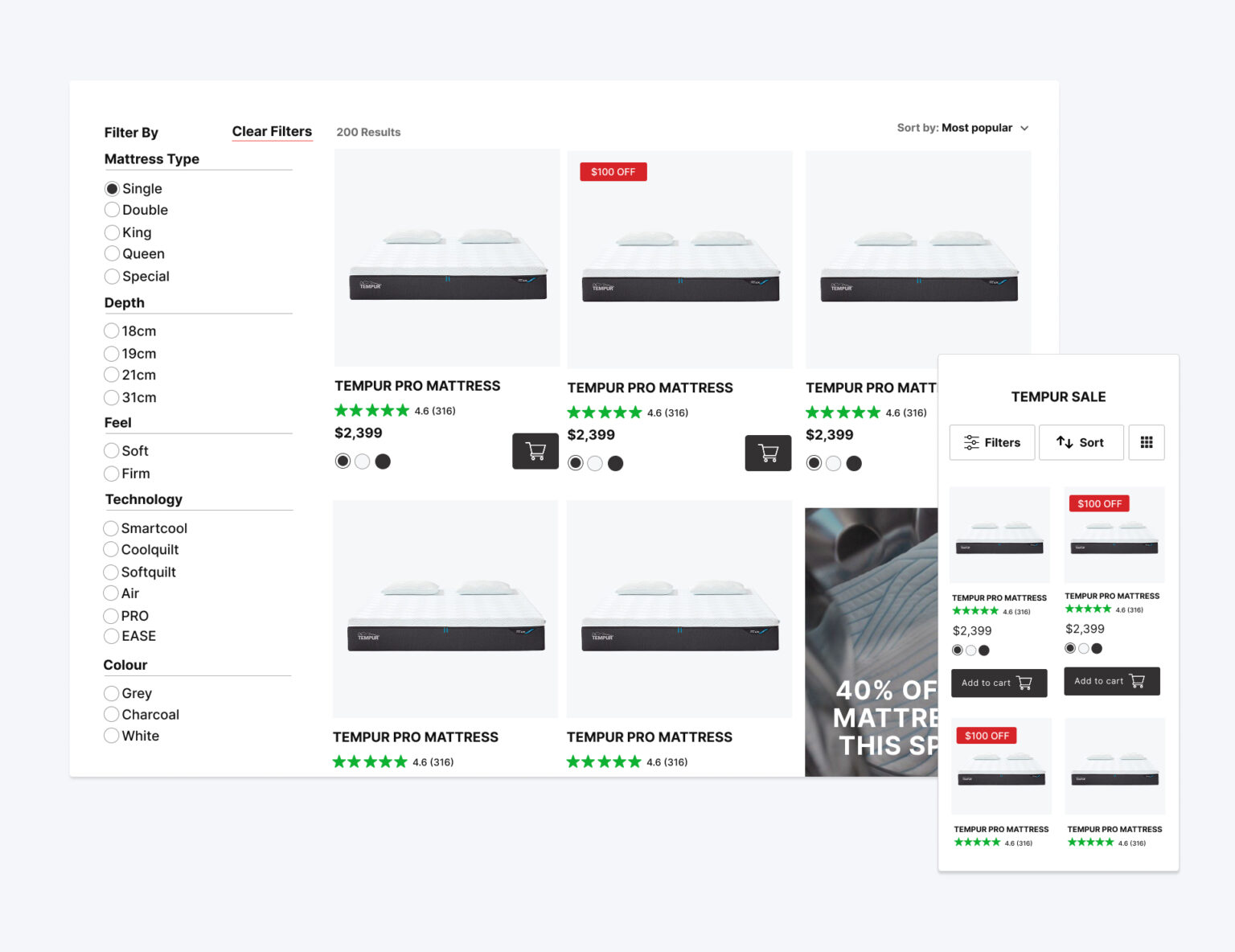
Task: Choose the 21cm depth filter
Action: point(112,375)
